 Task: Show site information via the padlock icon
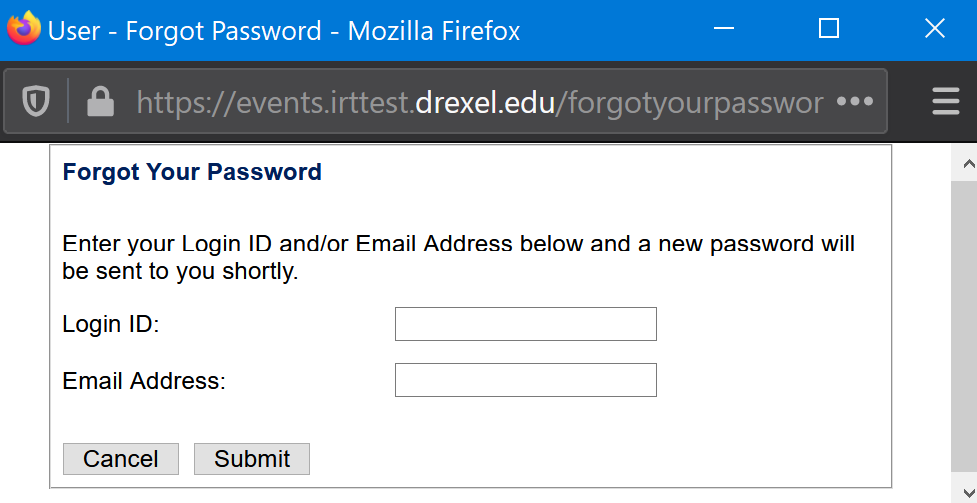[x=100, y=101]
